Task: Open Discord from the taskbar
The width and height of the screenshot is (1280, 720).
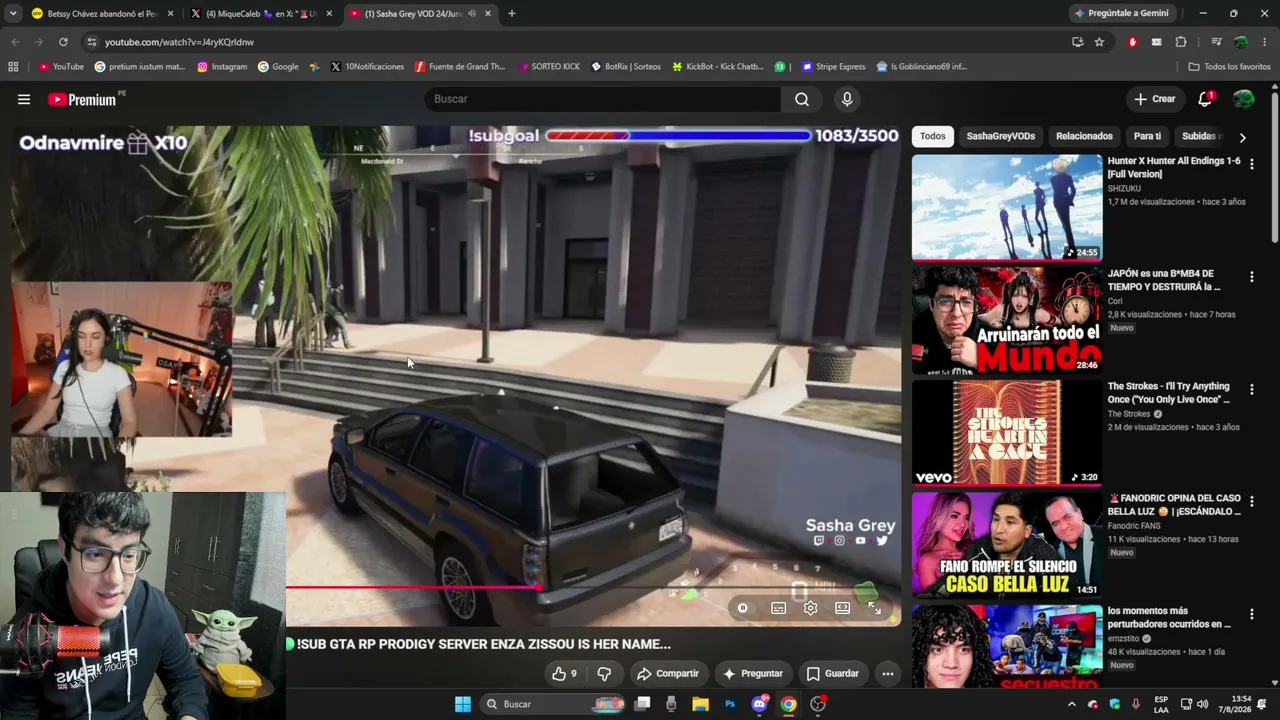Action: pos(760,704)
